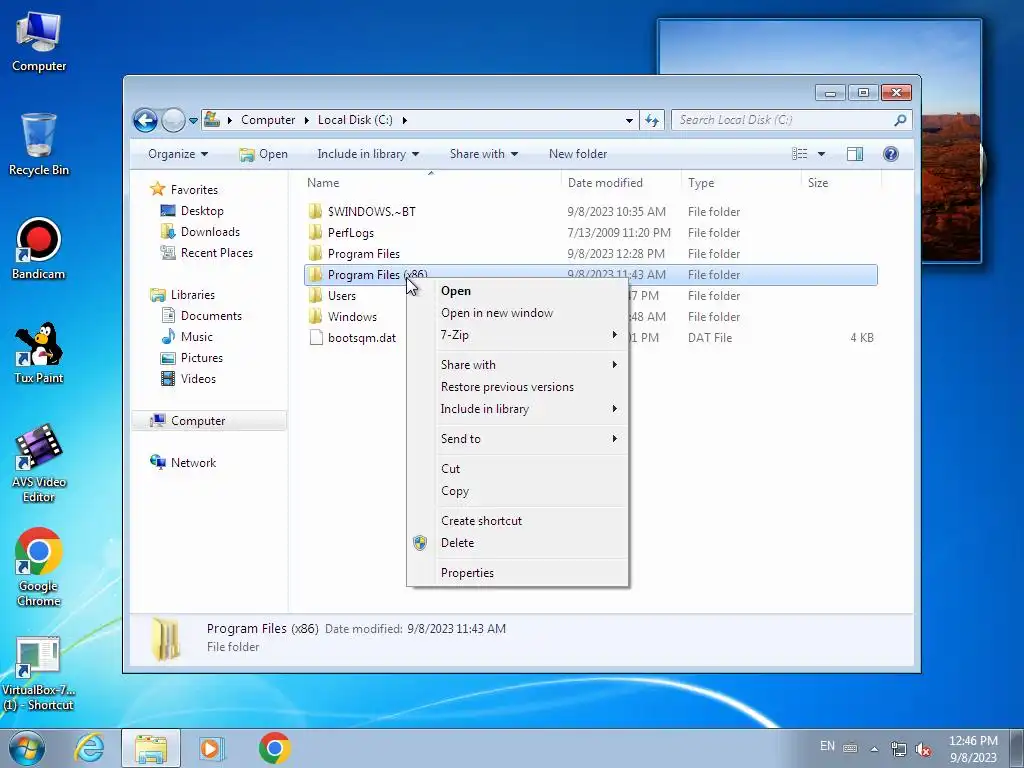Open the Organize dropdown menu
Image resolution: width=1024 pixels, height=768 pixels.
tap(178, 154)
